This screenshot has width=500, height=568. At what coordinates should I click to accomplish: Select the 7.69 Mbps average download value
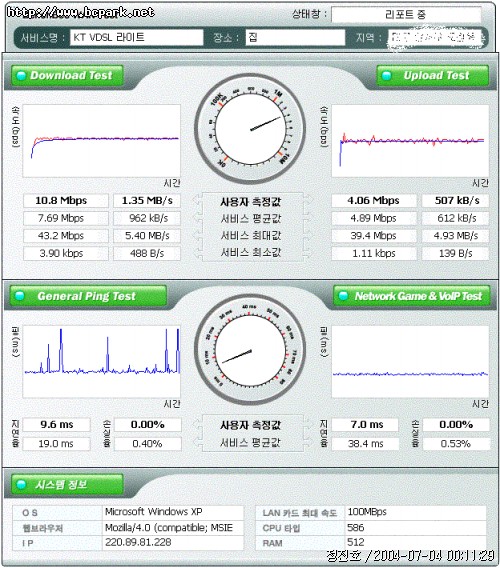tap(66, 218)
